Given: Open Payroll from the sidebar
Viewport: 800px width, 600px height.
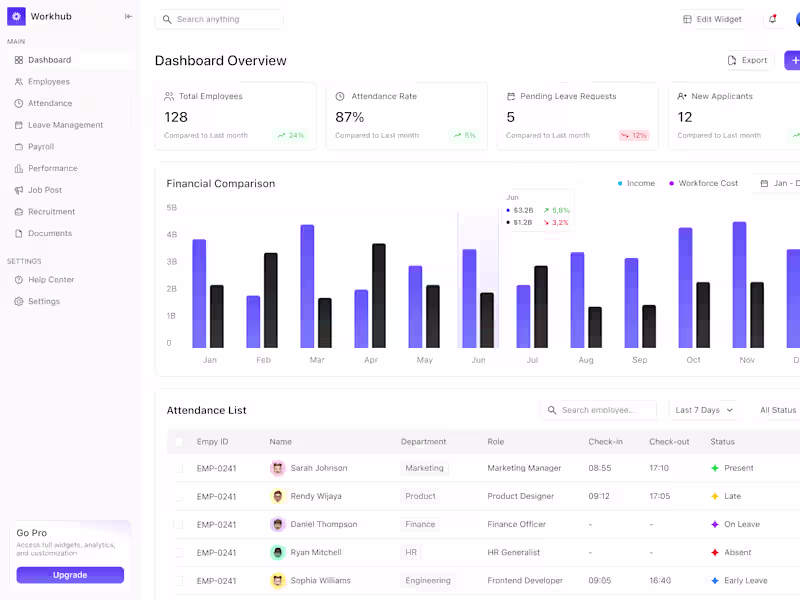Looking at the screenshot, I should click(x=18, y=146).
